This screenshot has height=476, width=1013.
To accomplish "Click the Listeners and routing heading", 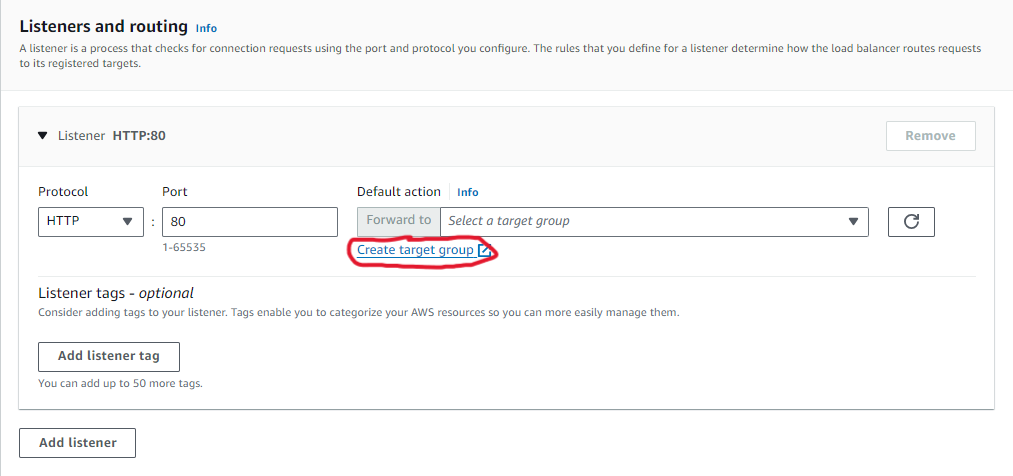I will point(103,26).
